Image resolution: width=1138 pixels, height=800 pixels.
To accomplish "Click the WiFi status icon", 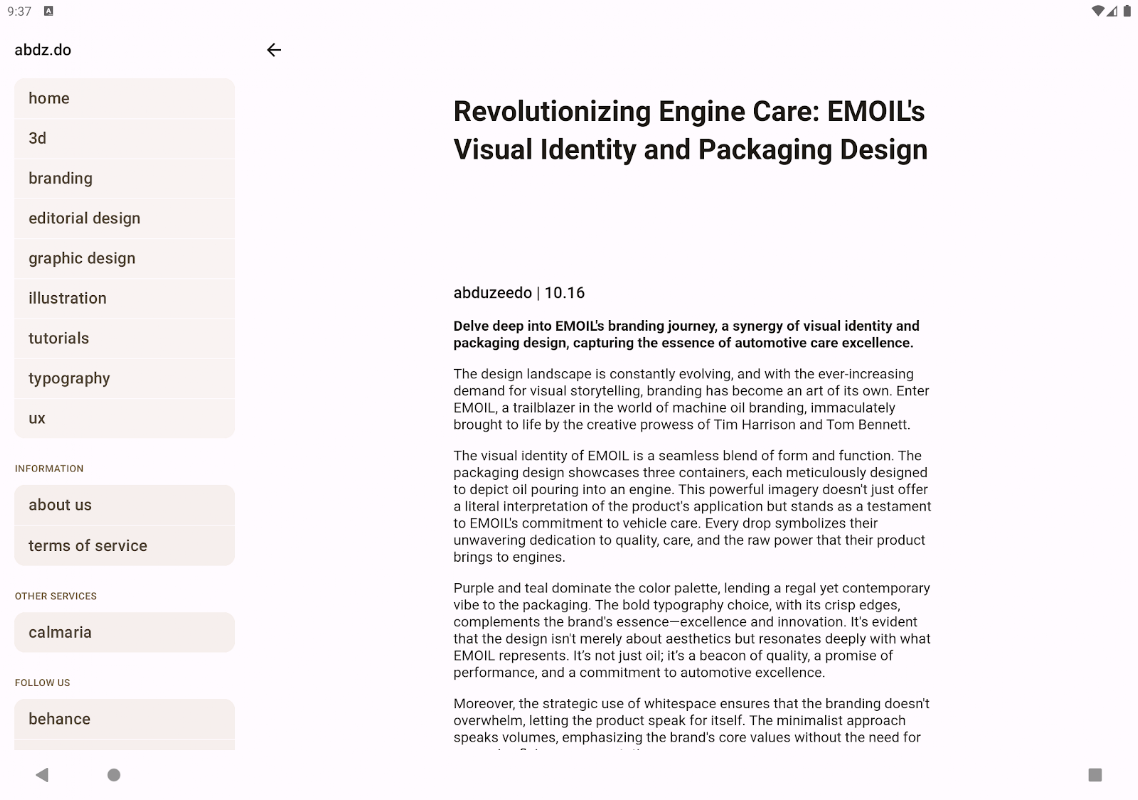I will coord(1097,11).
